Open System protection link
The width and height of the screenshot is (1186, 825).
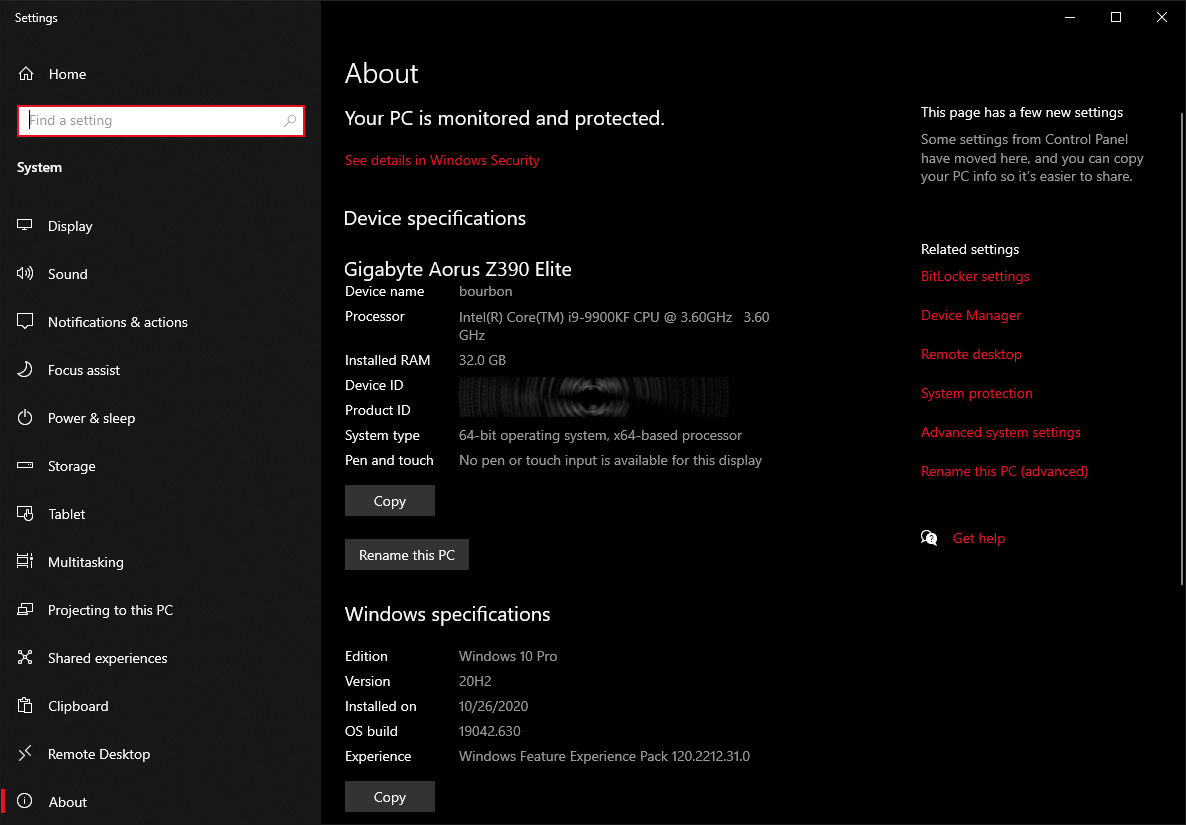pos(976,393)
